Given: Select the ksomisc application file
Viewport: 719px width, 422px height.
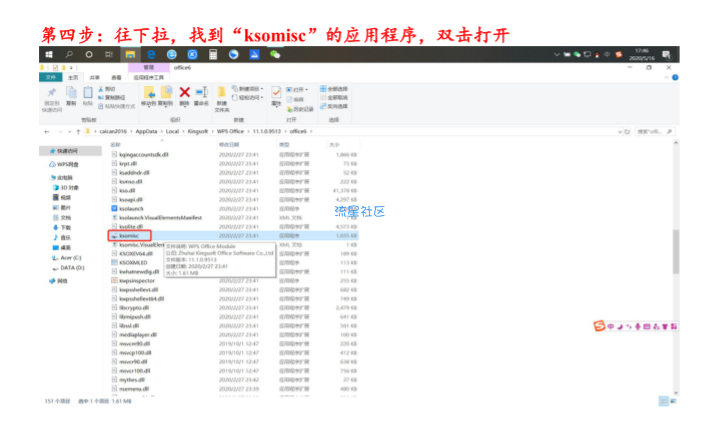Looking at the screenshot, I should [128, 236].
